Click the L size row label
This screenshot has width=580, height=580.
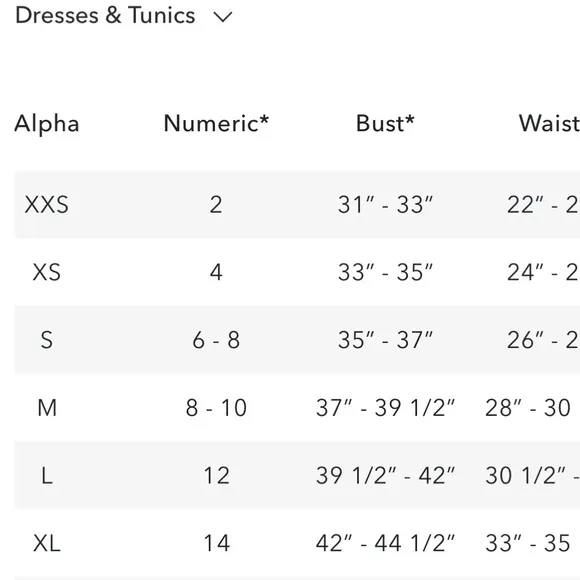(47, 476)
